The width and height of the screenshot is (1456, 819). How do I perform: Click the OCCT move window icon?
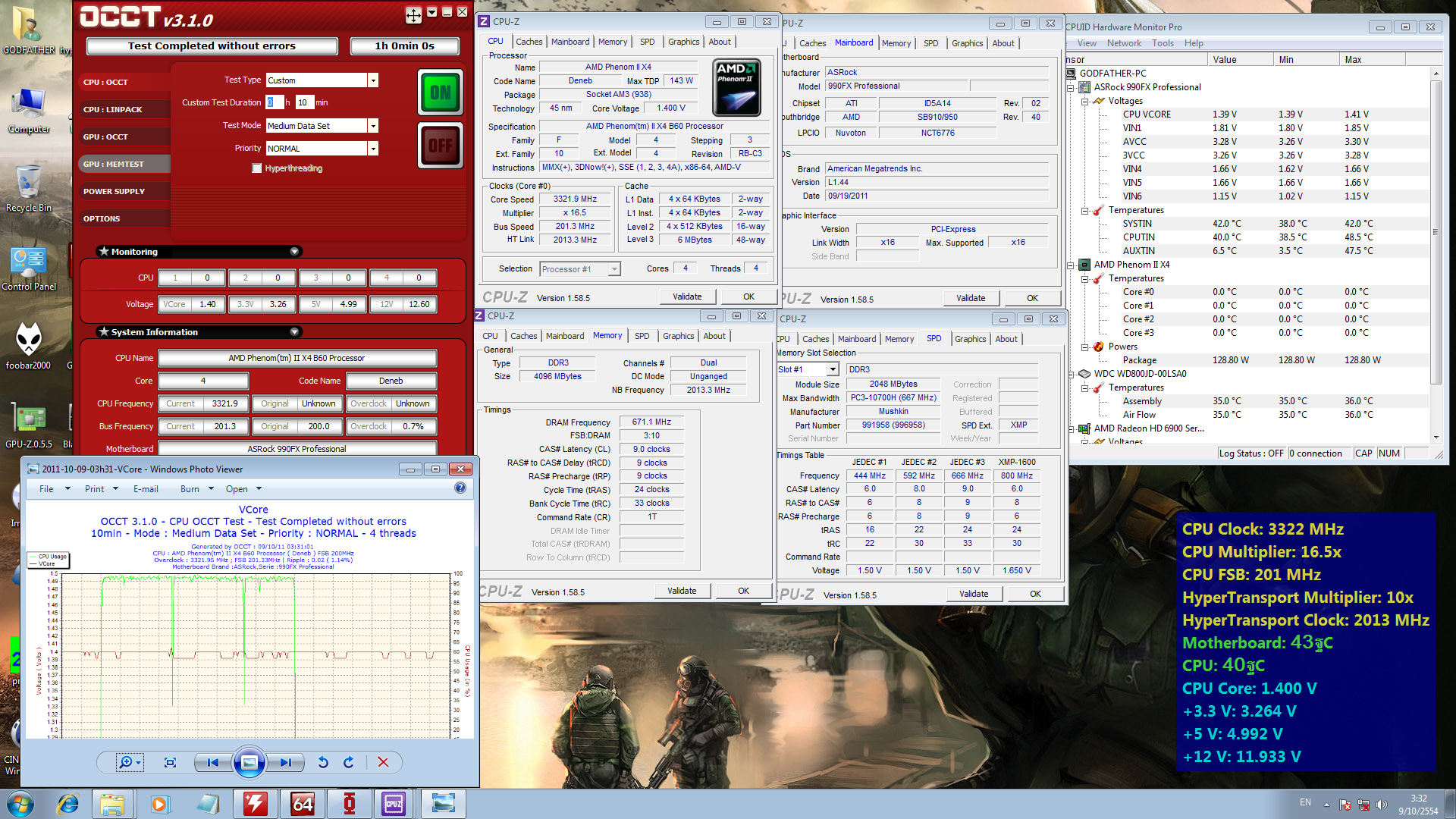(413, 14)
